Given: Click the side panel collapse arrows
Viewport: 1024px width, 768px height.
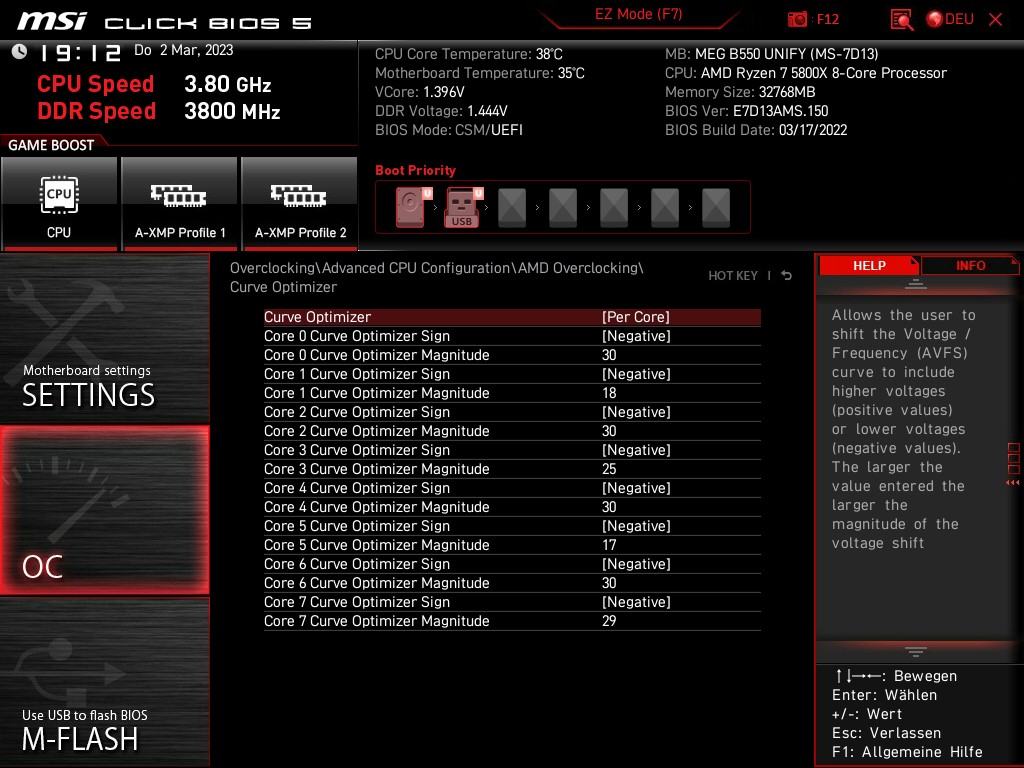Looking at the screenshot, I should coord(1013,483).
